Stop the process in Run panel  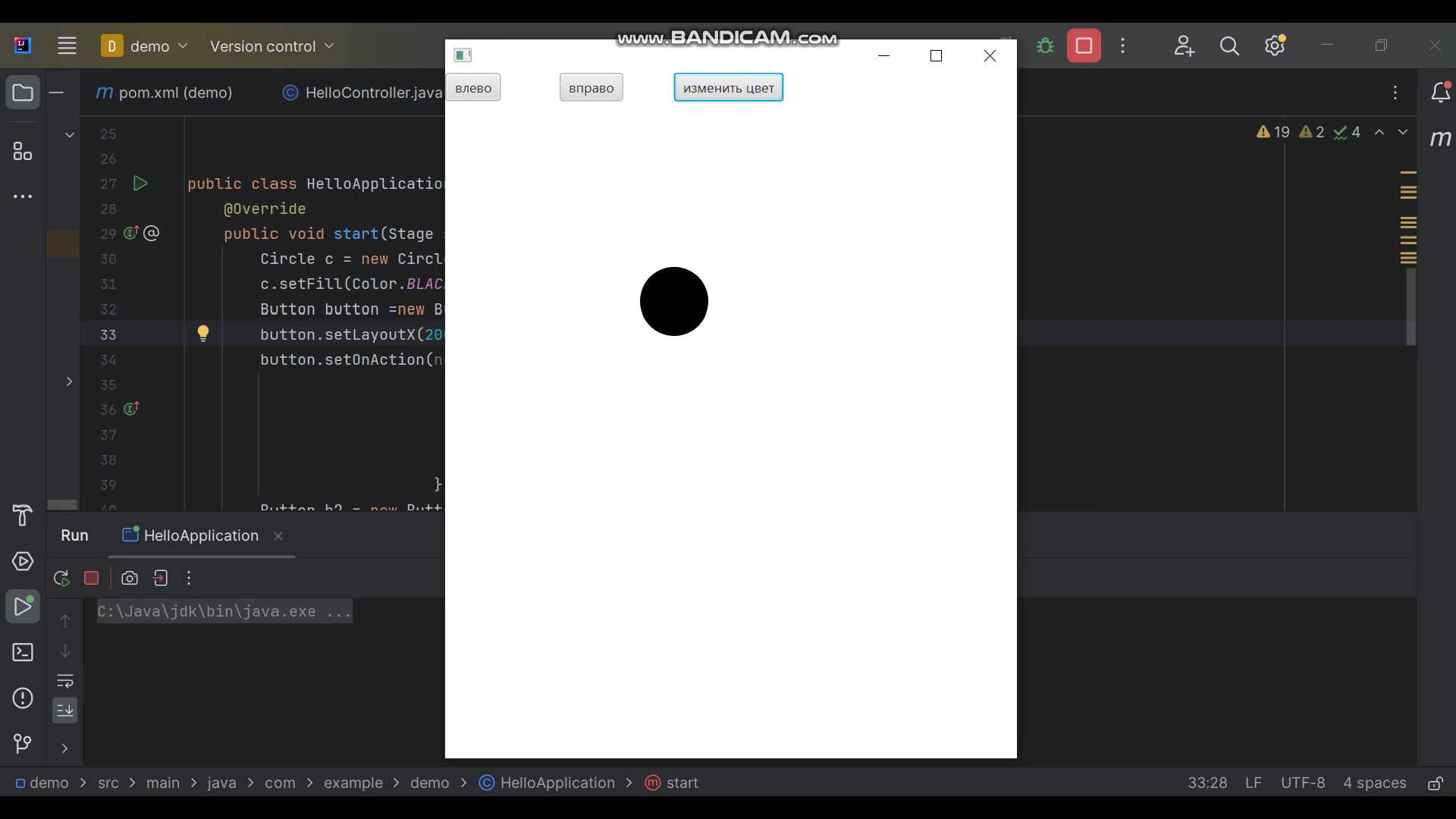point(92,579)
